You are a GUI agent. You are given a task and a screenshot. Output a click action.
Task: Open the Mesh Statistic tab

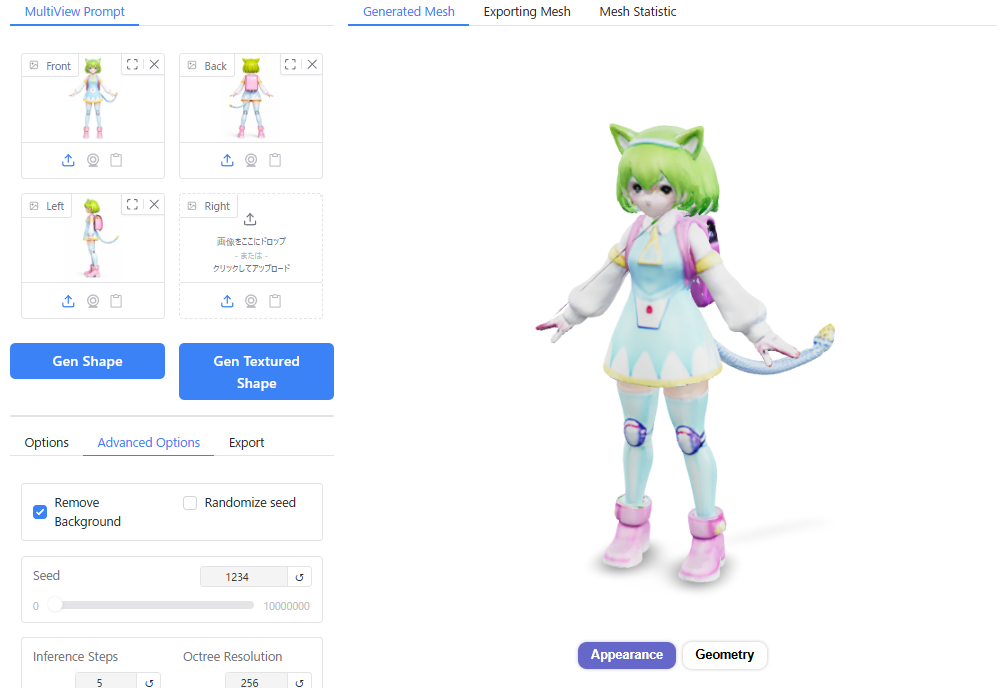pos(637,12)
